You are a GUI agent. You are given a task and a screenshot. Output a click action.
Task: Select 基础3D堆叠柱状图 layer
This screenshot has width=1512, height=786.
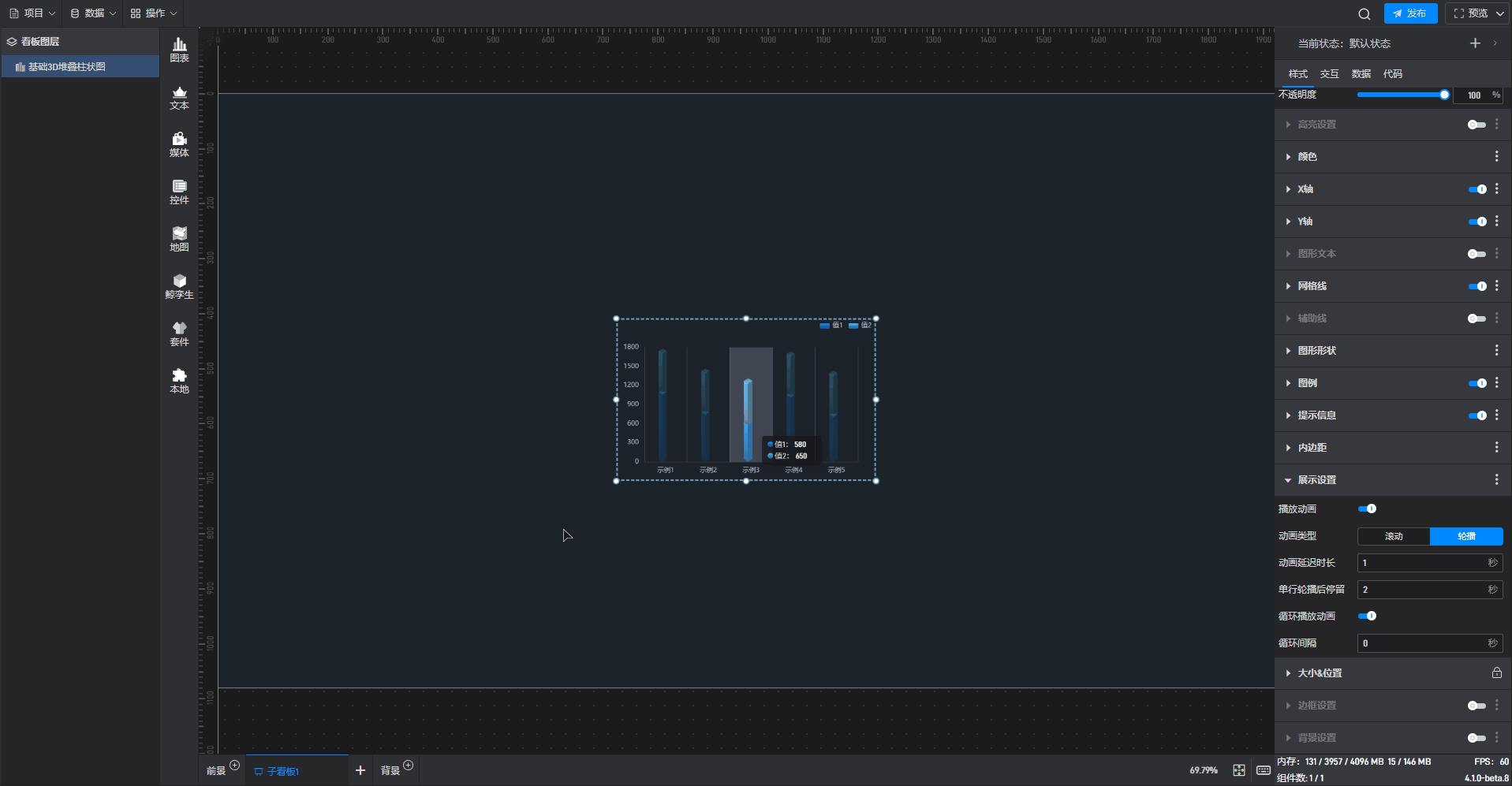[80, 67]
